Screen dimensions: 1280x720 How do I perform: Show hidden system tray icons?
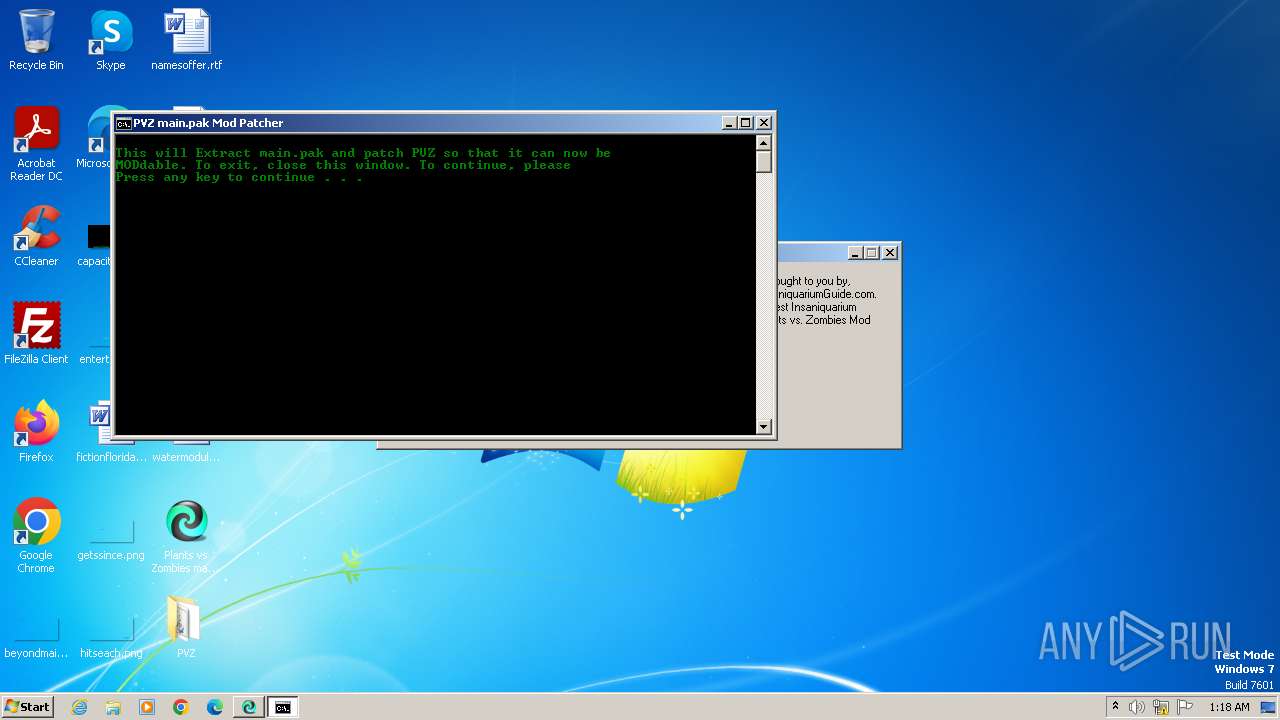coord(1115,707)
